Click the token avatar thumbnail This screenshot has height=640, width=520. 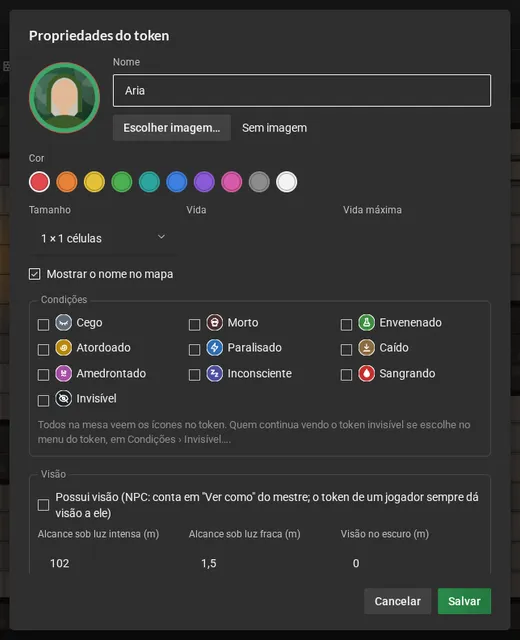pyautogui.click(x=64, y=98)
